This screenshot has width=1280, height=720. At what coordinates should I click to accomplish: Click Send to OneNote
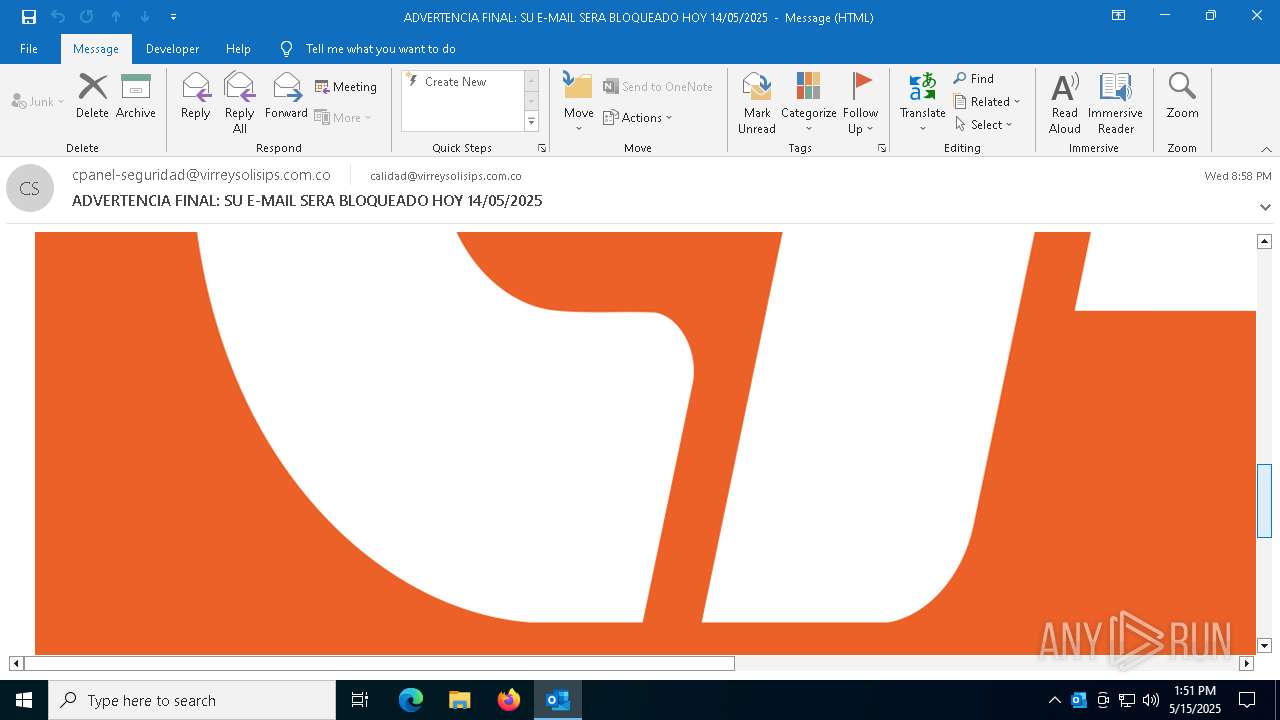pos(658,87)
